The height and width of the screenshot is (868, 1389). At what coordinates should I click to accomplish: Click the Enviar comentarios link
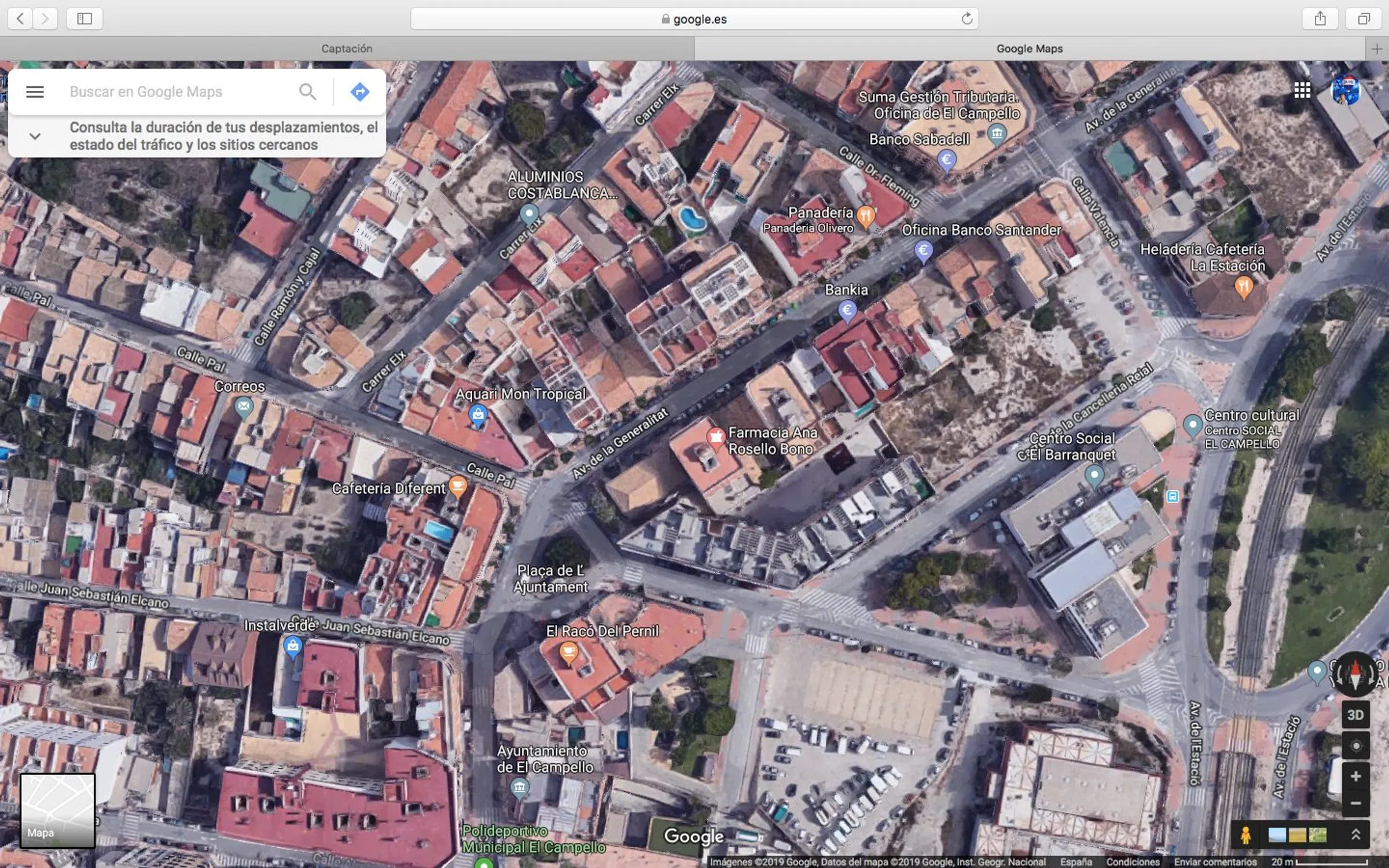coord(1215,862)
